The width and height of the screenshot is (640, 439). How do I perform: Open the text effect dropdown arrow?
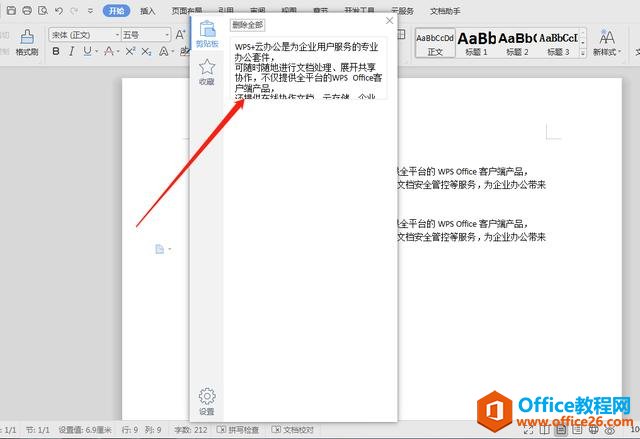173,52
